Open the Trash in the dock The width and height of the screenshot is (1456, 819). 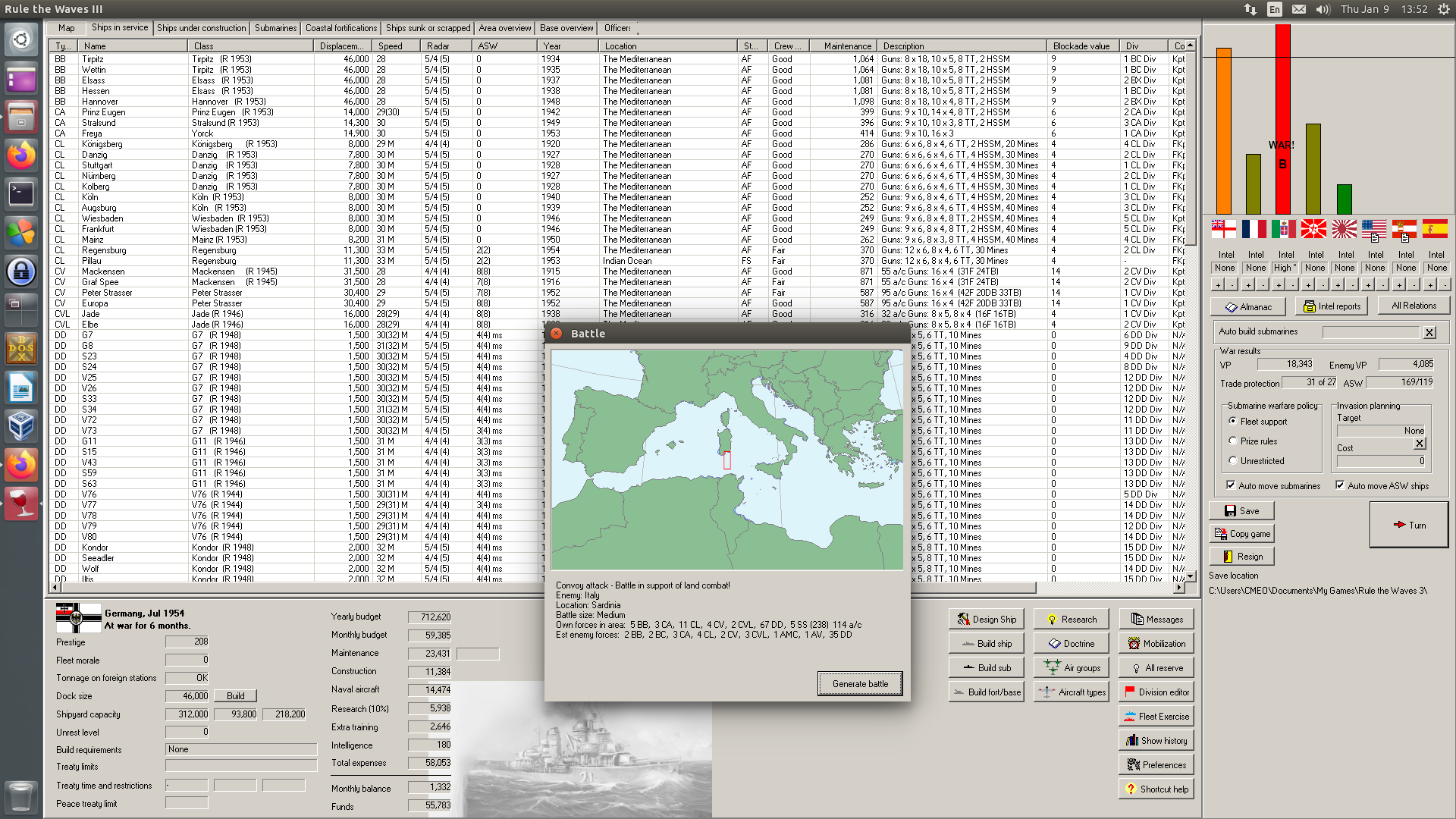coord(21,796)
